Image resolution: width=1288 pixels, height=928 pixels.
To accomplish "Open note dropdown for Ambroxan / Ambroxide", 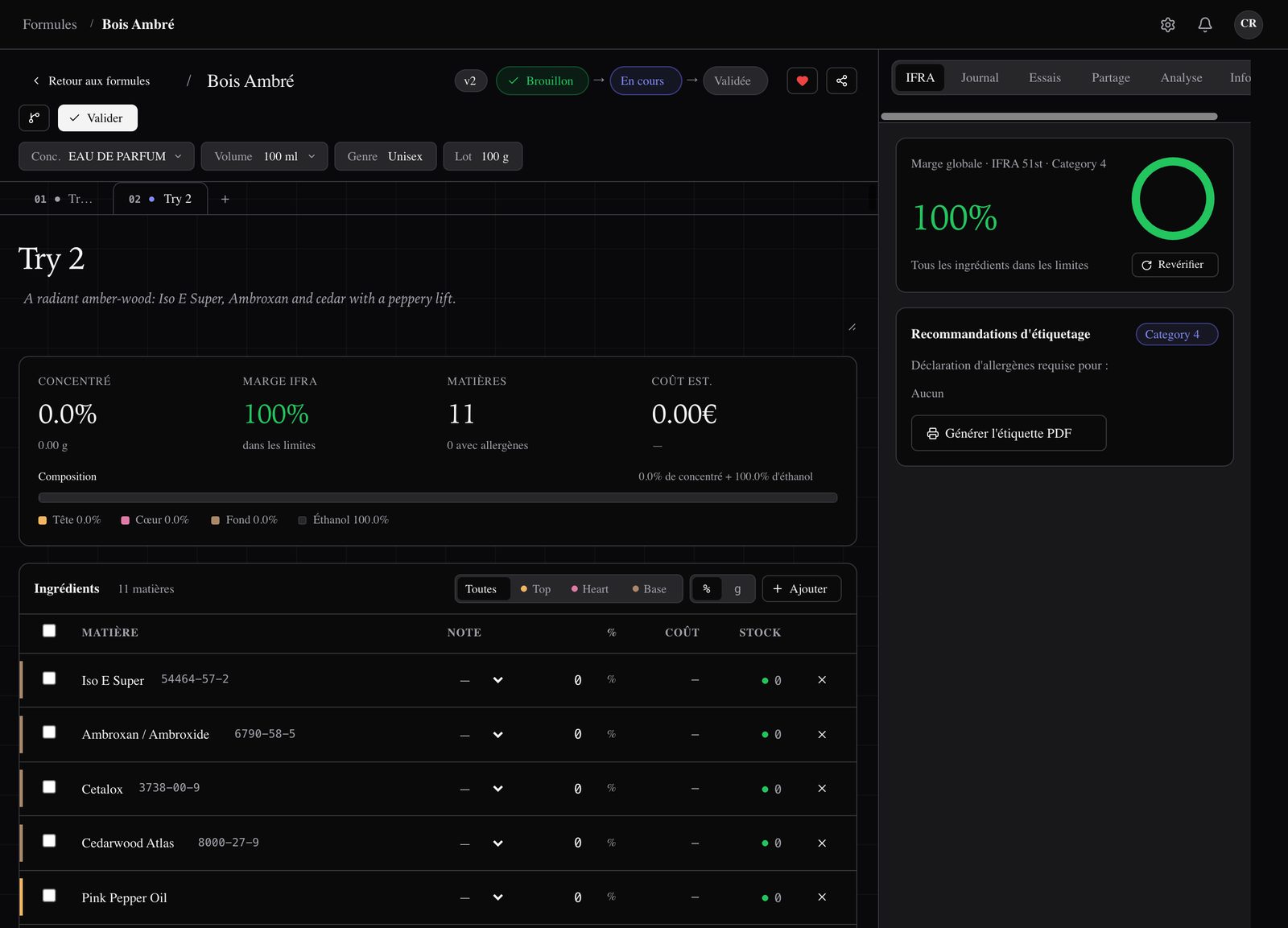I will point(482,734).
